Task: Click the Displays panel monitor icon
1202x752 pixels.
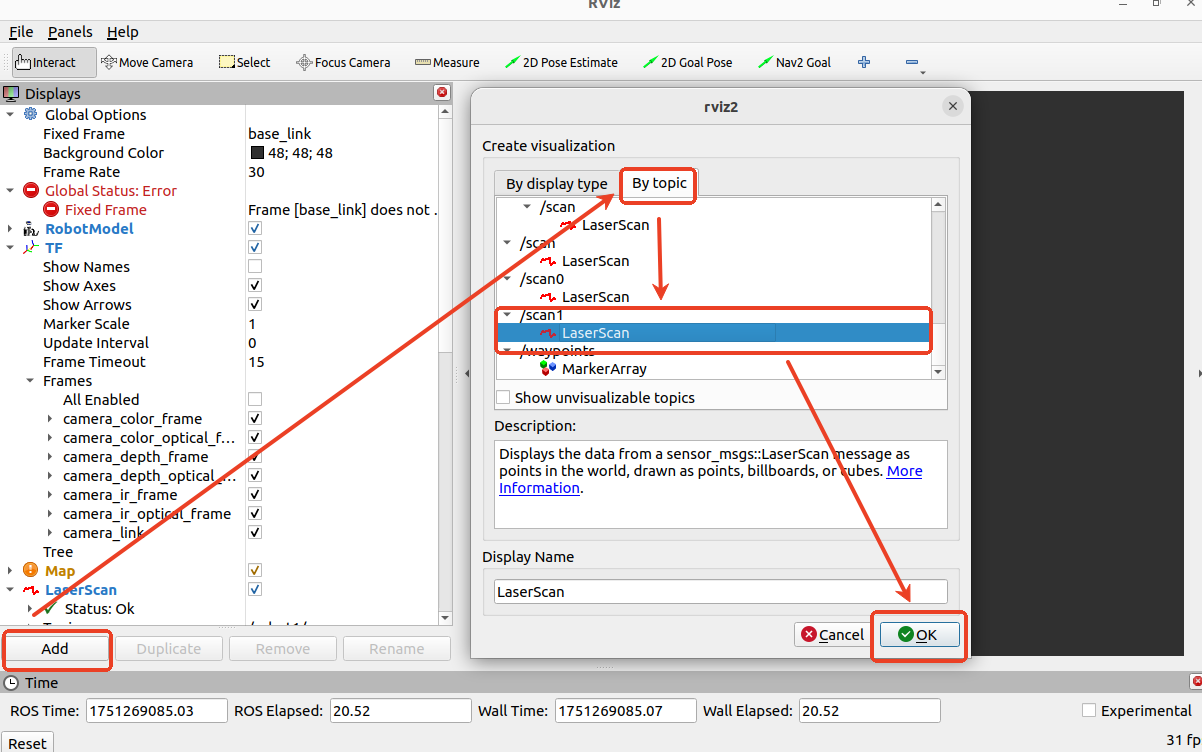Action: 11,94
